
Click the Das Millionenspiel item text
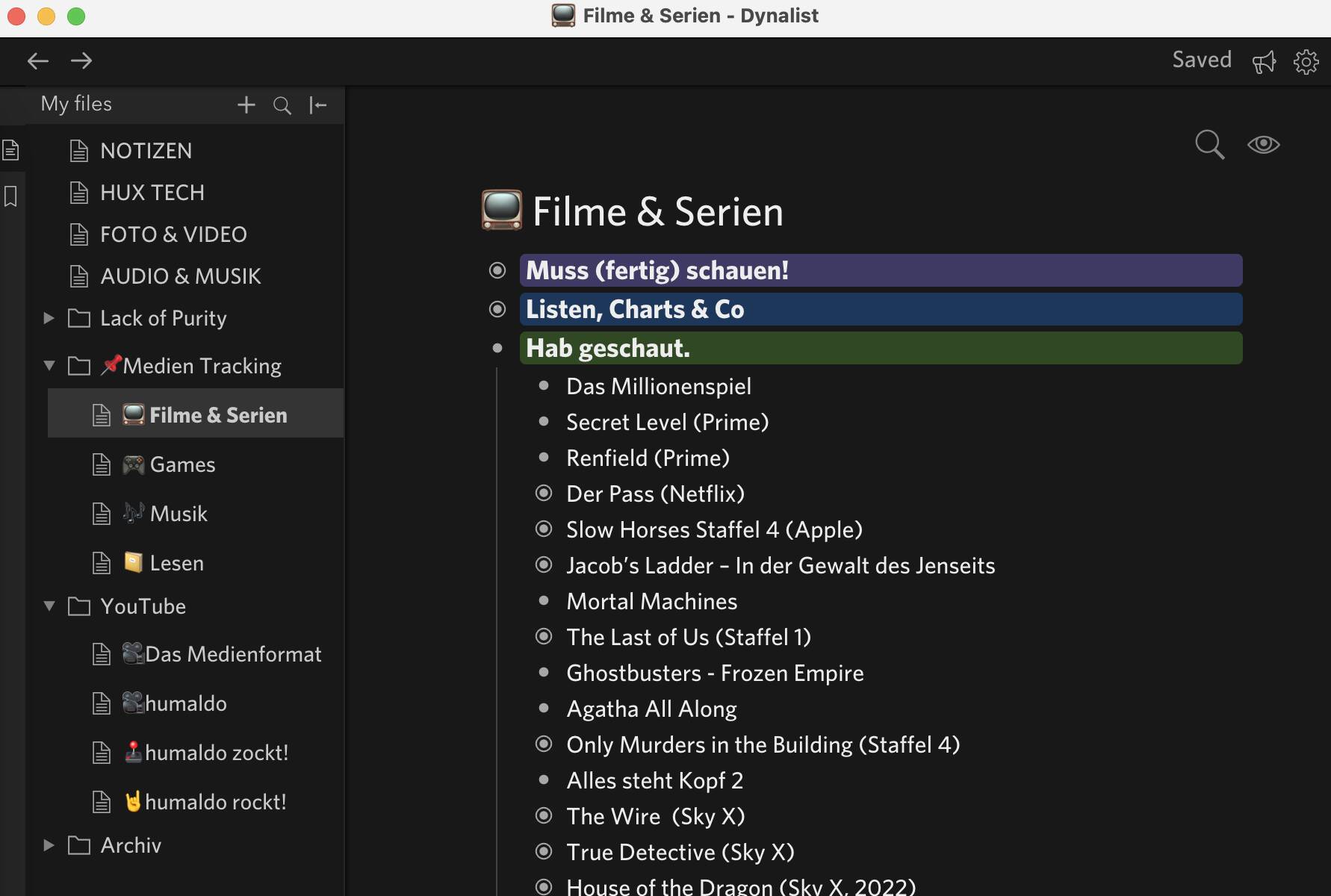pos(659,386)
